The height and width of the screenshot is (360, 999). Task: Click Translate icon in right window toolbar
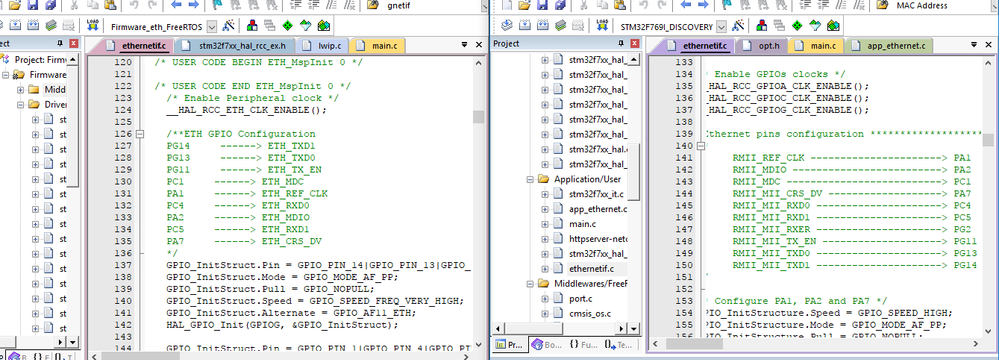click(x=507, y=26)
